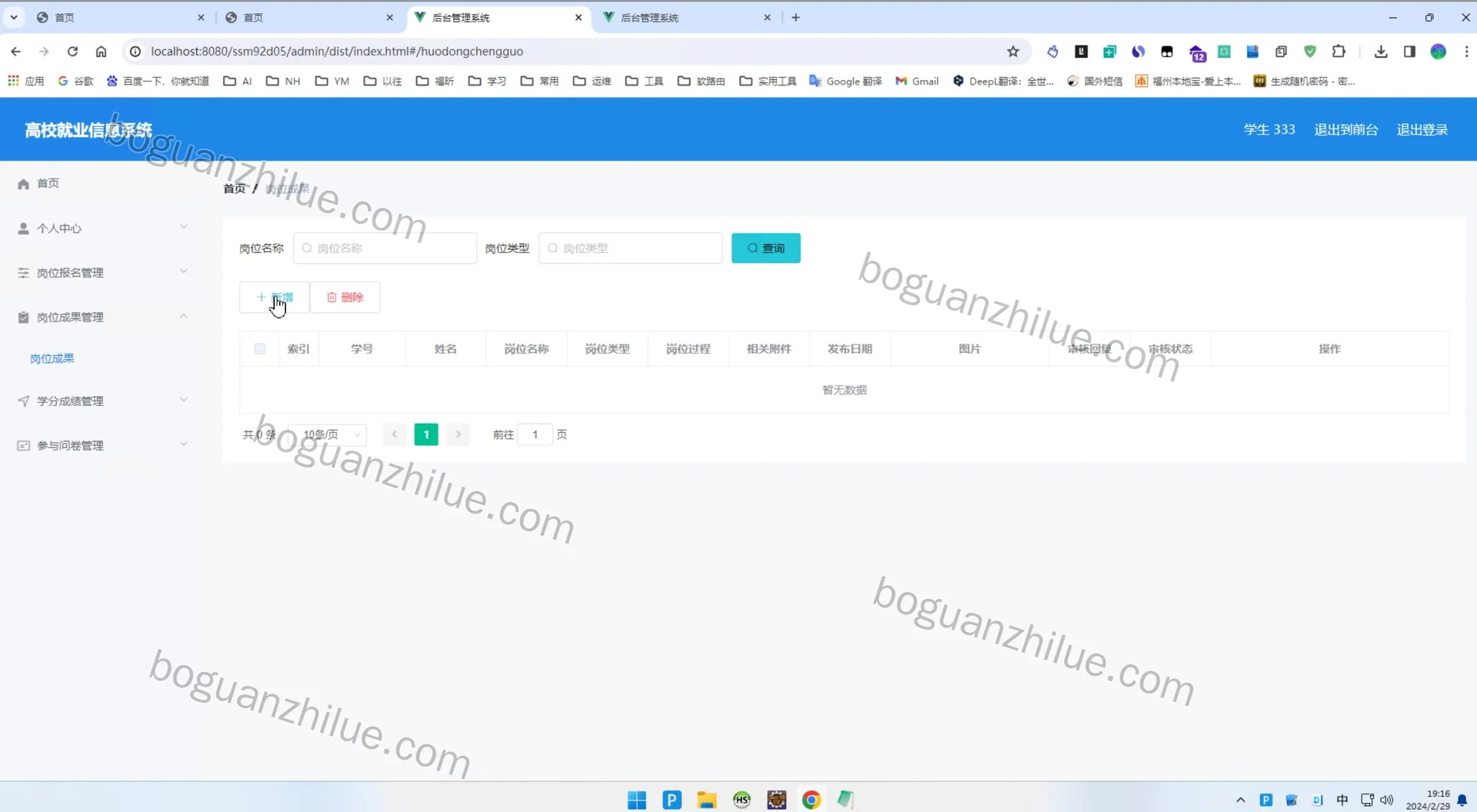Click the red 删除 delete button

(345, 297)
